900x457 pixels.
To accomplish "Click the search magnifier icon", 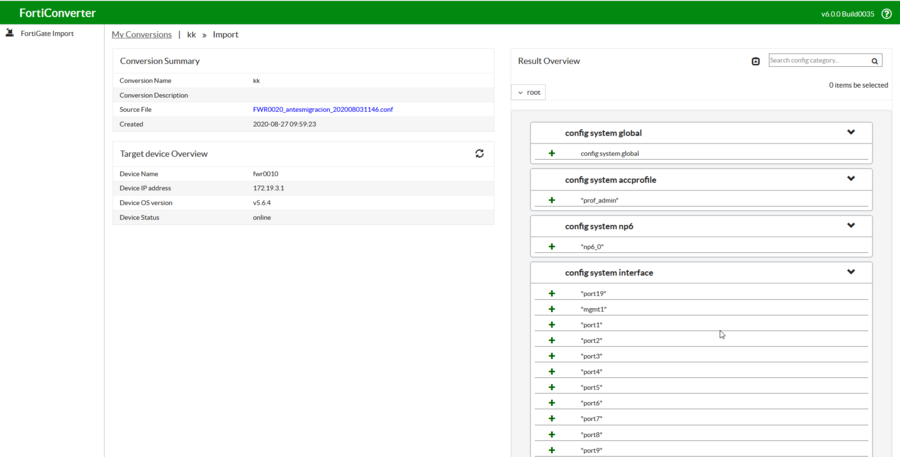I will point(875,61).
